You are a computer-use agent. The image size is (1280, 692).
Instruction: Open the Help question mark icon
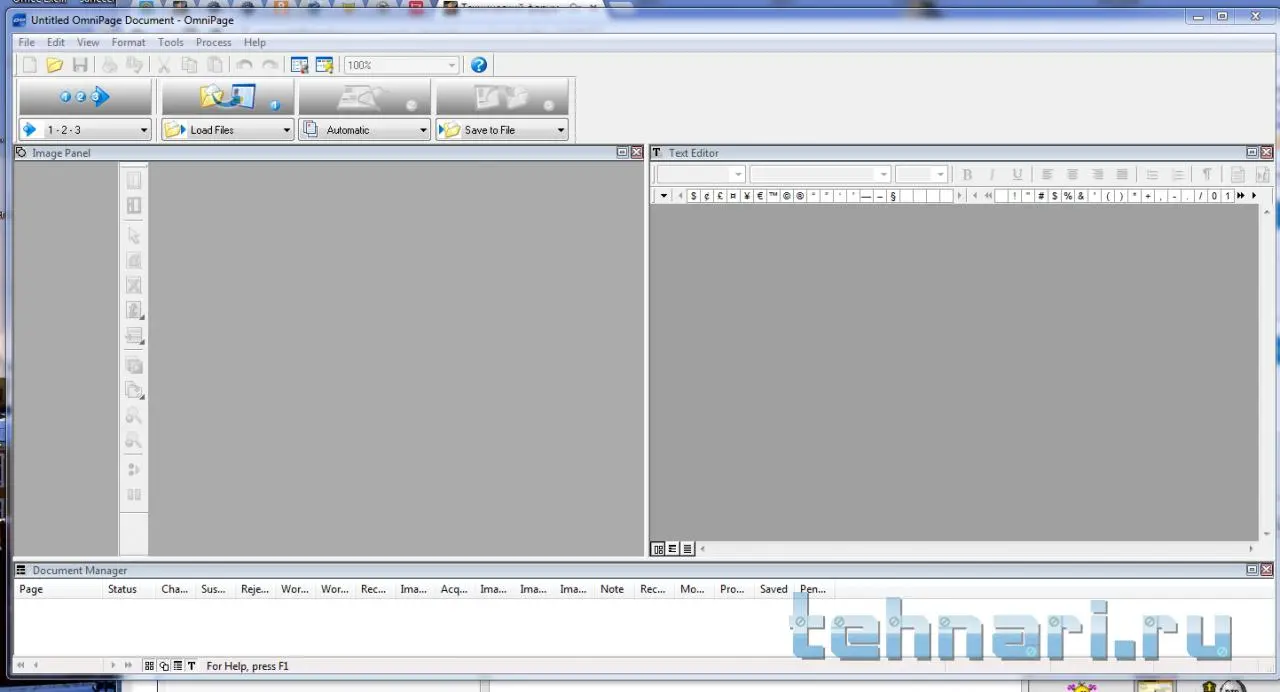click(479, 65)
